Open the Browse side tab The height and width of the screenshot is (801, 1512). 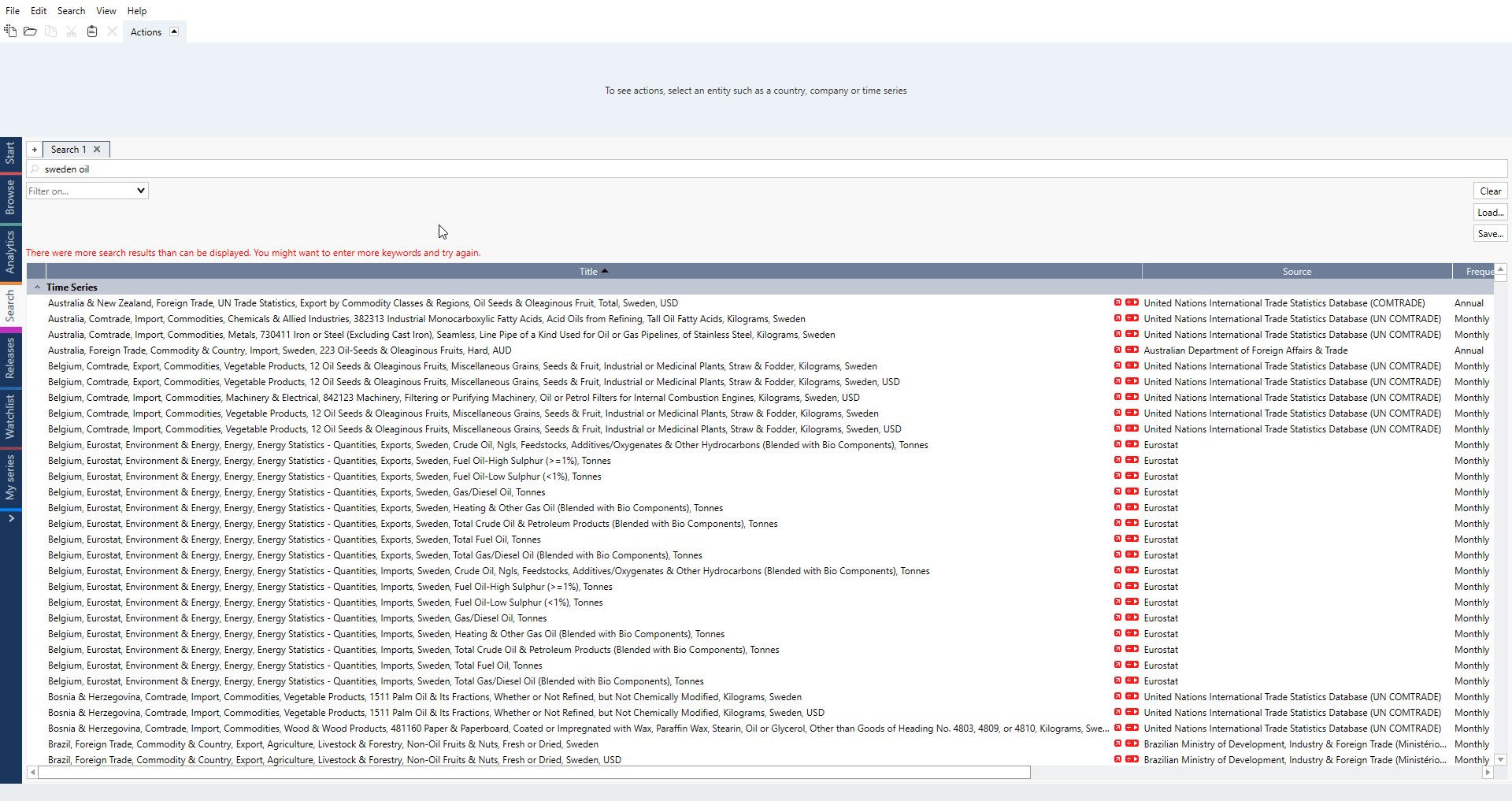click(x=10, y=197)
